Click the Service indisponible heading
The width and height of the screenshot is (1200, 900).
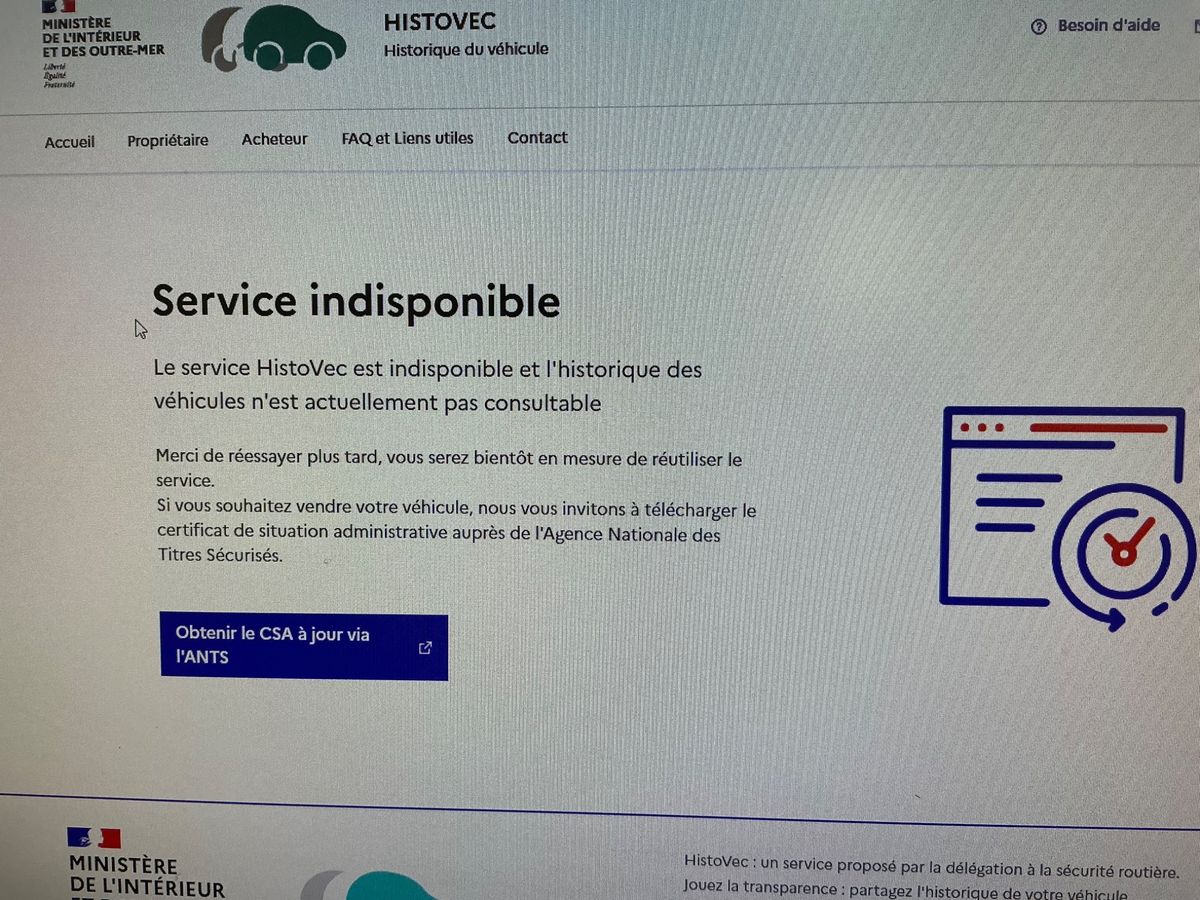[x=356, y=301]
